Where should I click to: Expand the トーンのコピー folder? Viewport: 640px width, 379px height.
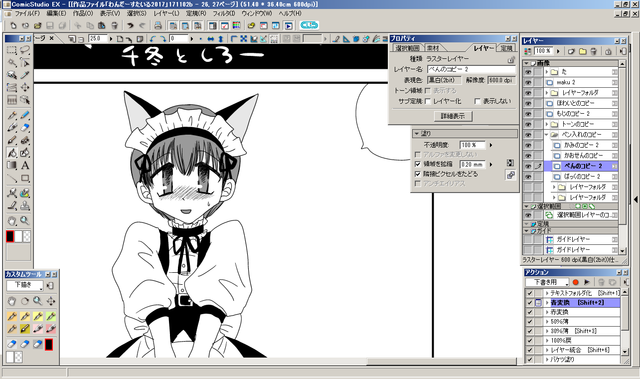pos(547,124)
